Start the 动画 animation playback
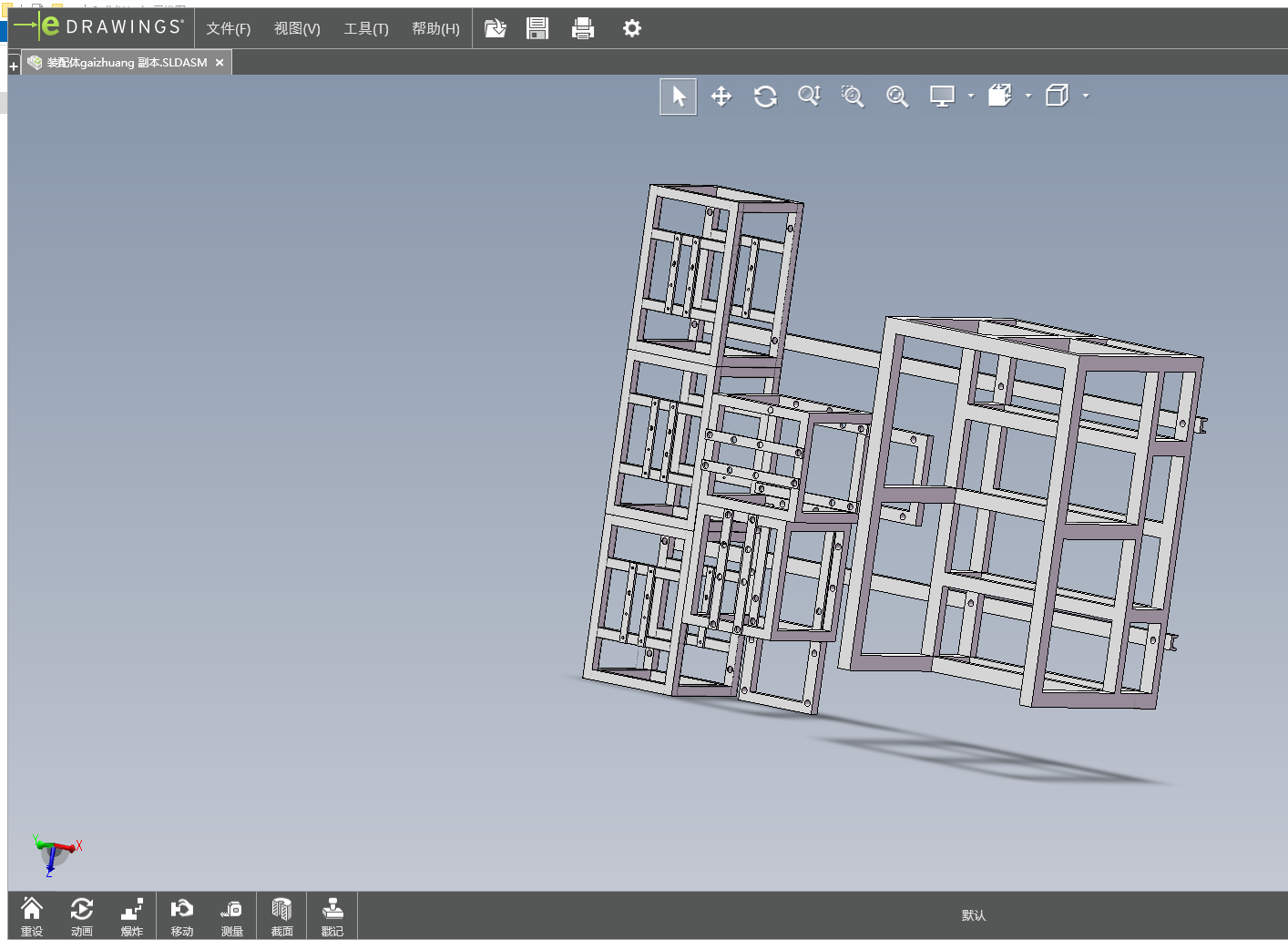Viewport: 1288px width, 940px height. [x=82, y=915]
